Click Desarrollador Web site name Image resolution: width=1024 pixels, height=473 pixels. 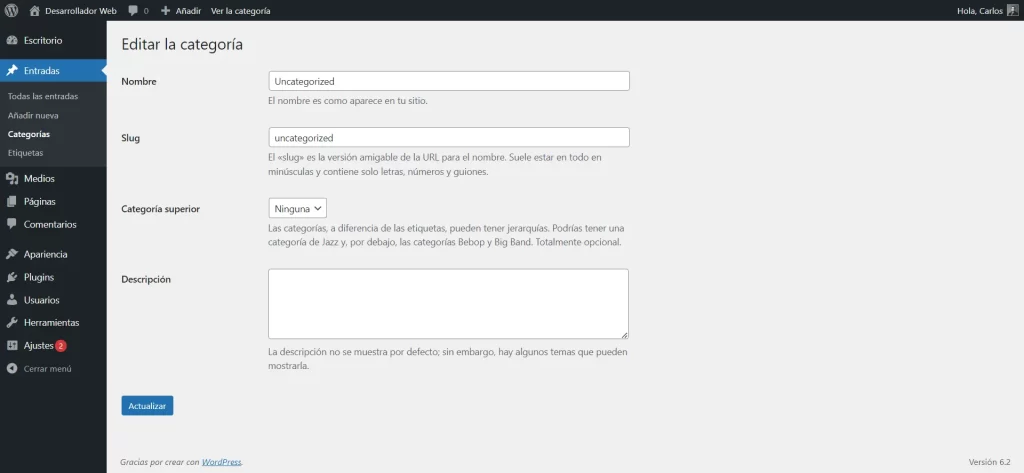click(81, 11)
